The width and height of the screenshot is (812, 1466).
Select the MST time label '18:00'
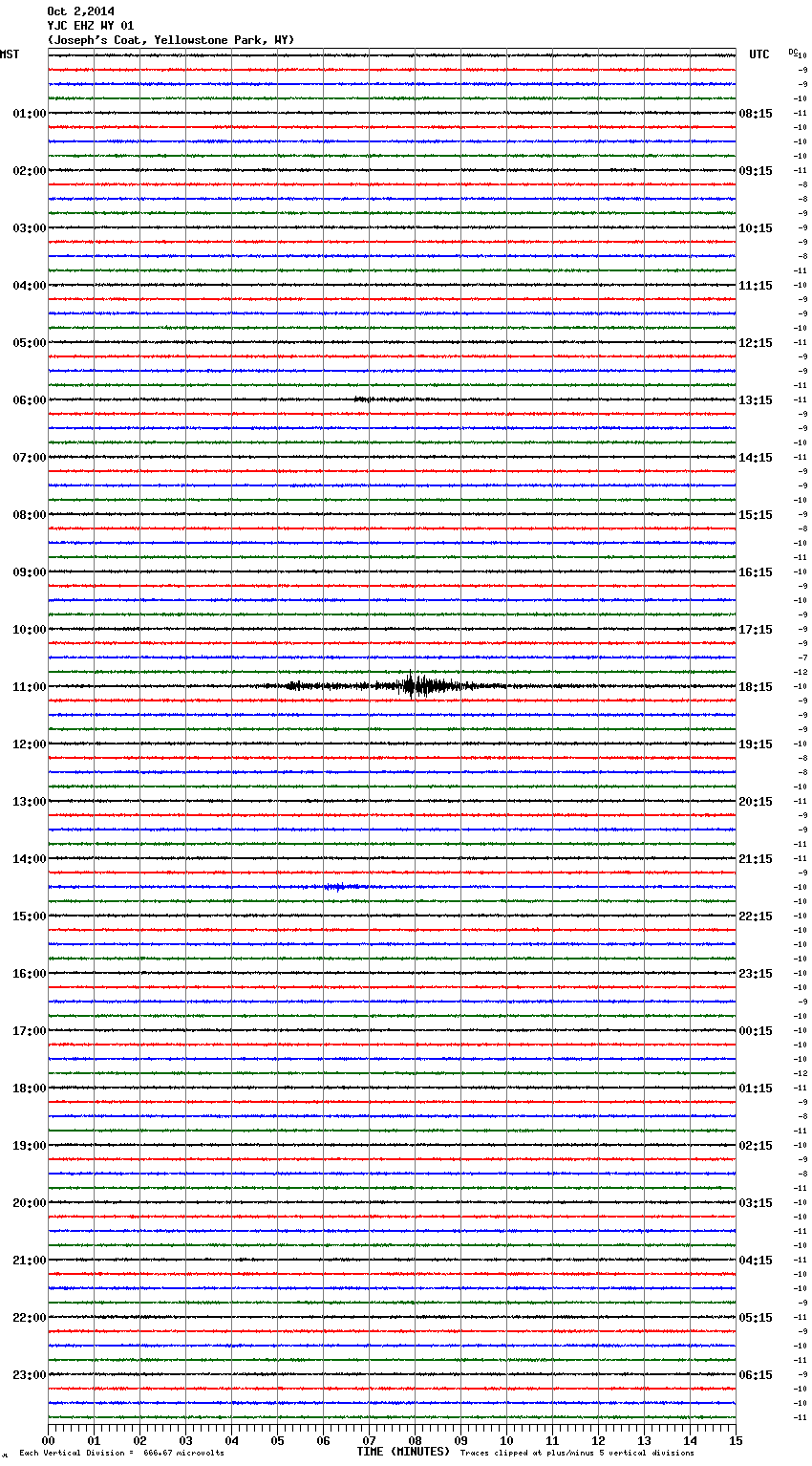click(29, 1089)
